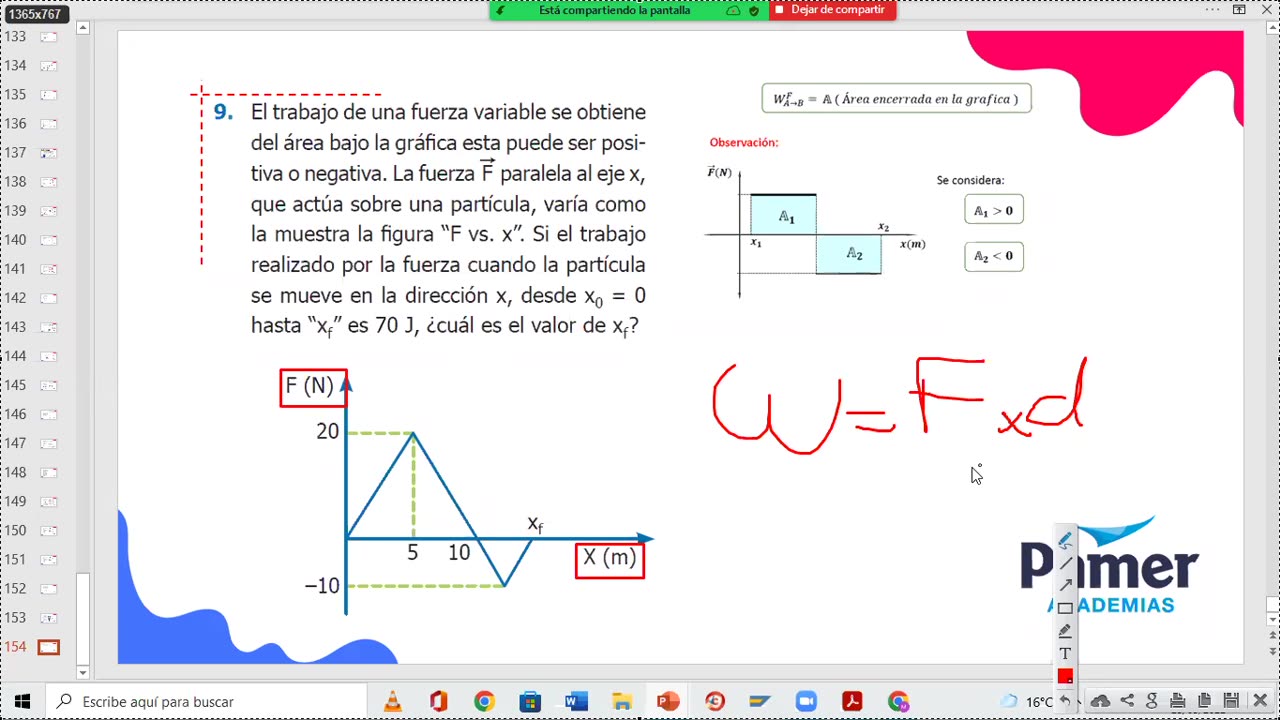Select the straight line tool

(1065, 563)
